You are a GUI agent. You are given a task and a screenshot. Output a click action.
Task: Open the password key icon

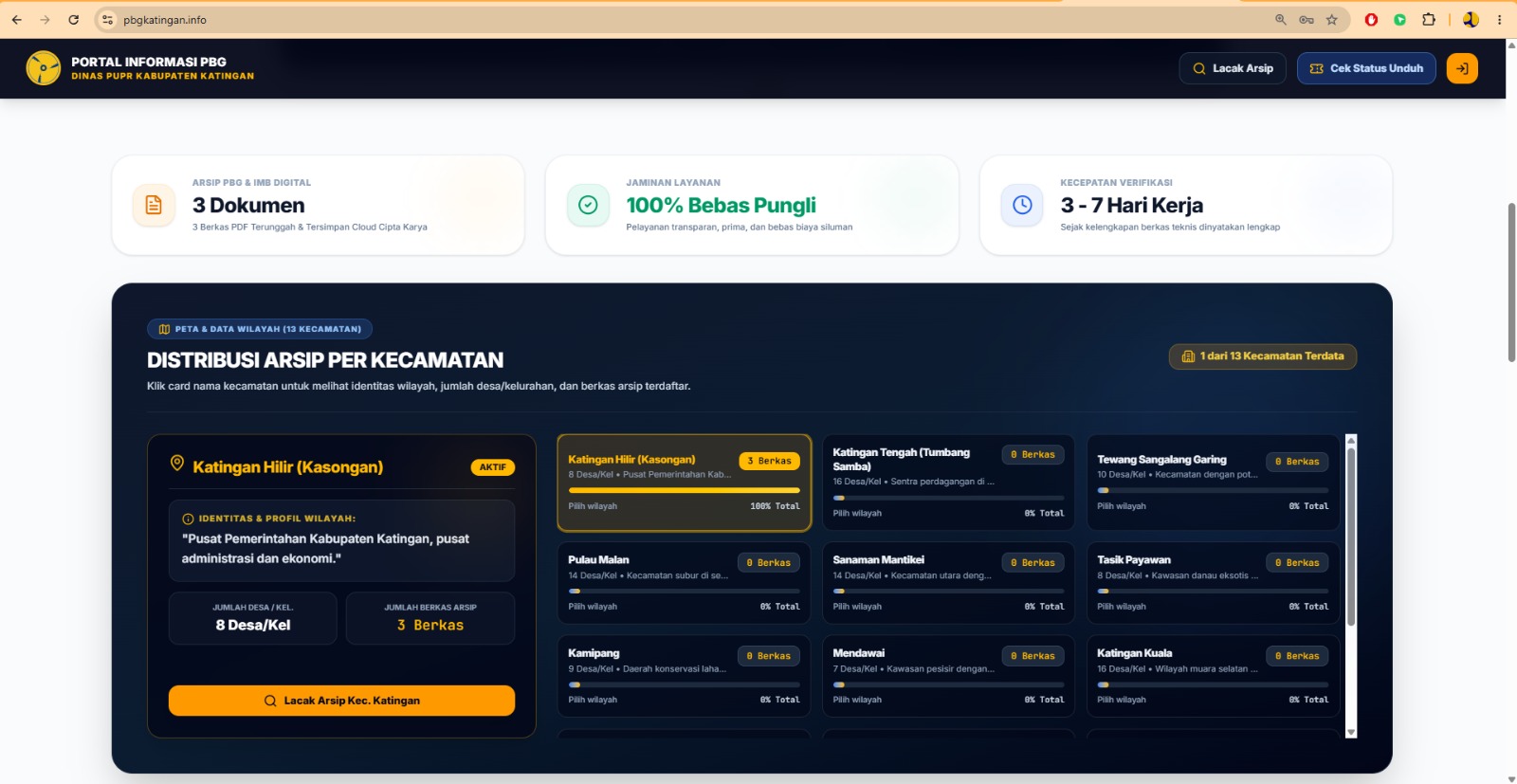click(x=1307, y=19)
